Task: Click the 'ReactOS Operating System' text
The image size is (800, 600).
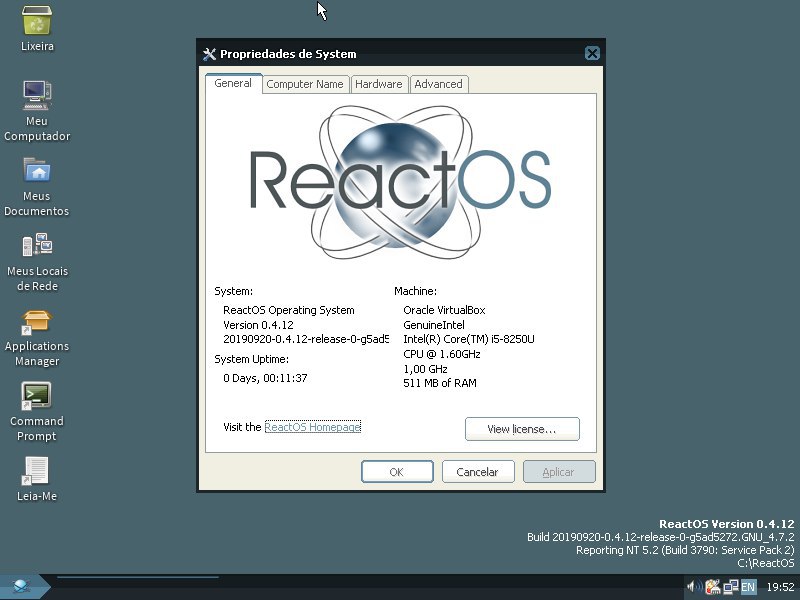Action: click(x=289, y=310)
